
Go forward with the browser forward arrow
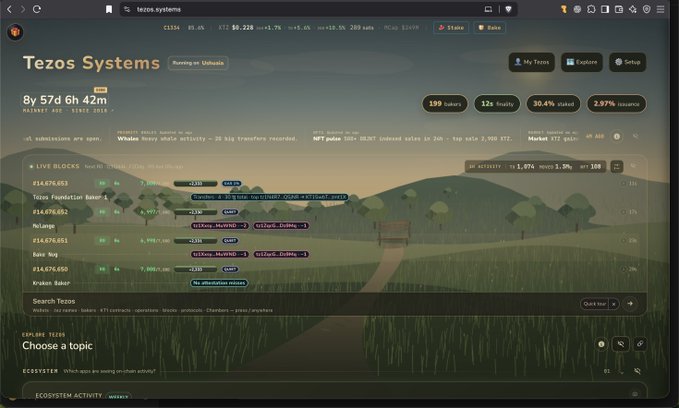coord(23,9)
